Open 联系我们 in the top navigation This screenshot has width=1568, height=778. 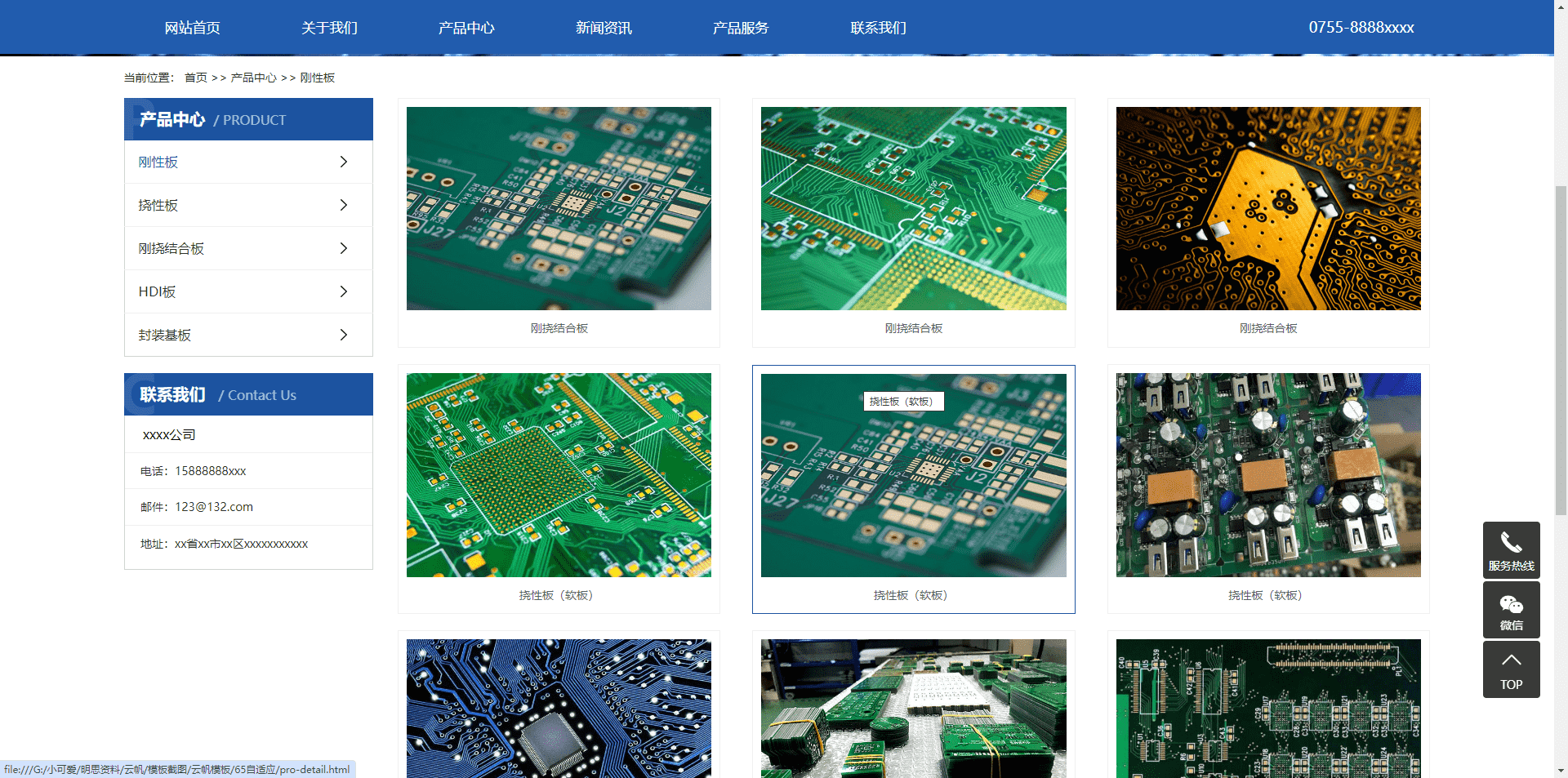[879, 28]
